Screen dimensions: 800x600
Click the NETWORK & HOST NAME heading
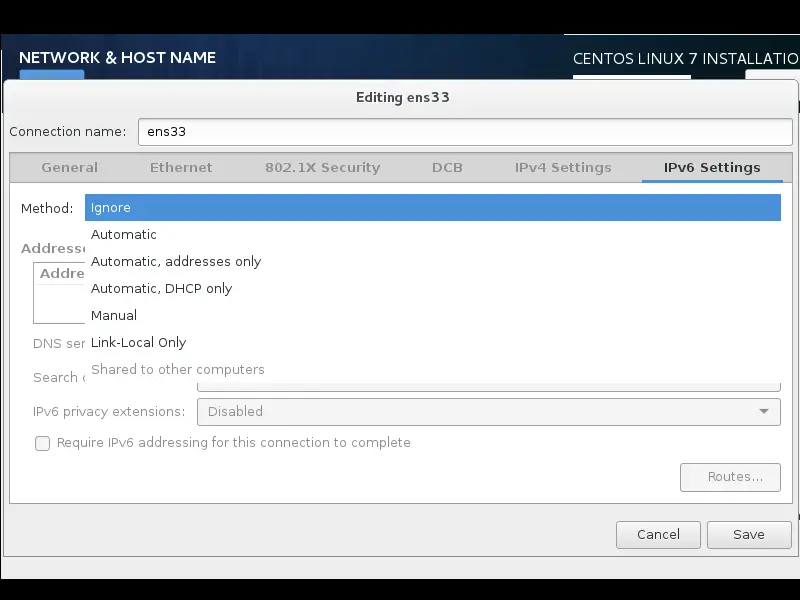click(x=117, y=58)
